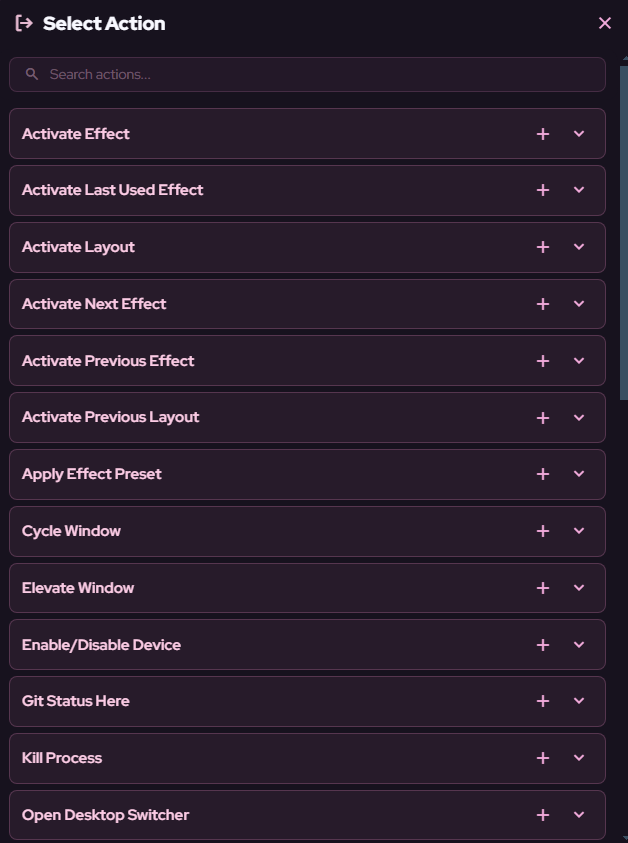Add the Activate Effect action with plus icon
628x843 pixels.
(x=543, y=134)
